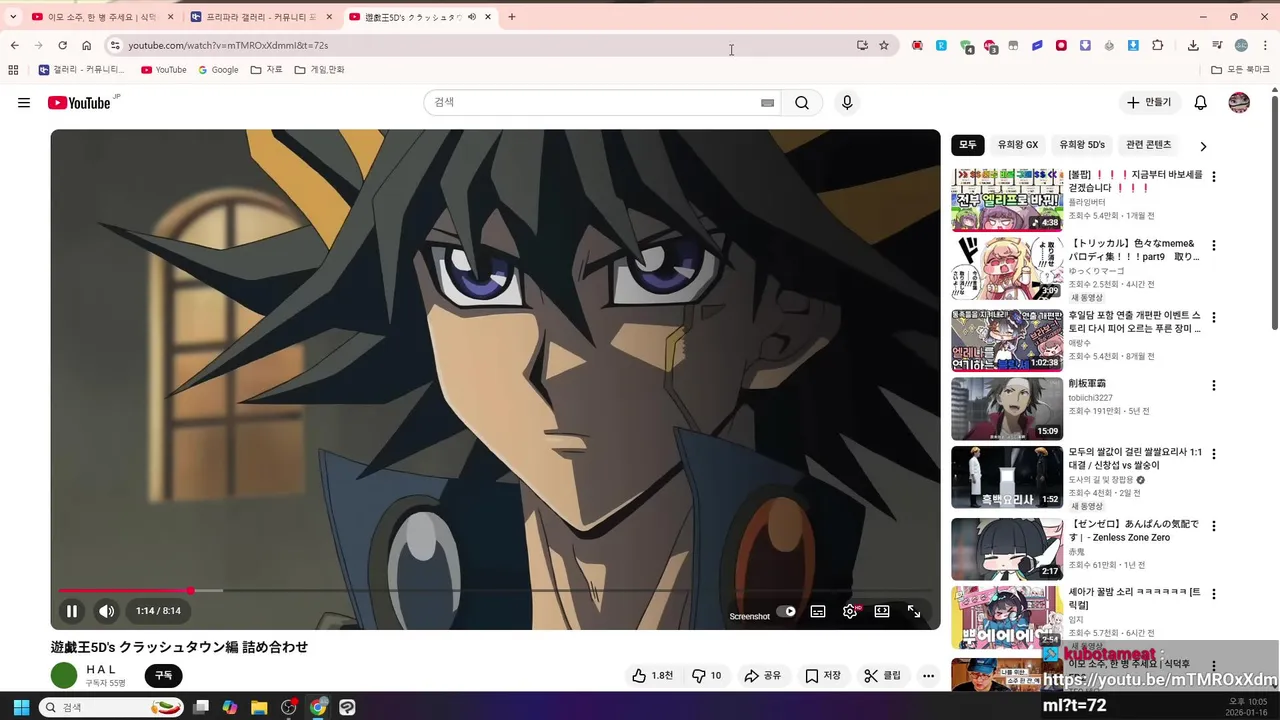Reload the page
This screenshot has width=1280, height=720.
point(62,45)
